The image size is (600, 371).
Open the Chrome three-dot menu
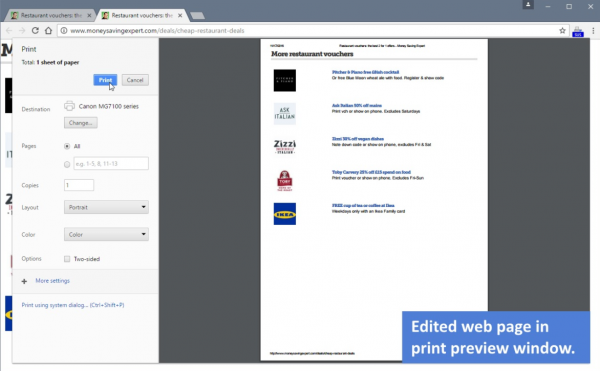tap(593, 31)
